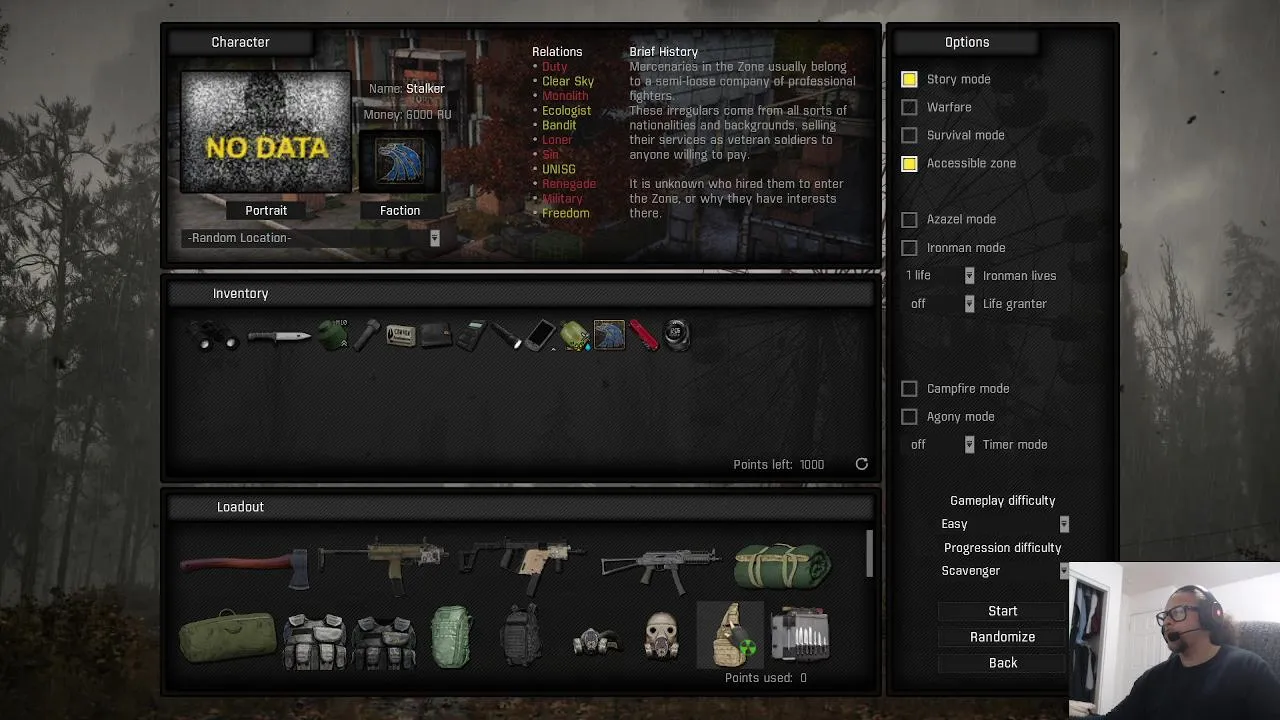Enable the Ironman mode checkbox
1280x720 pixels.
[x=909, y=247]
